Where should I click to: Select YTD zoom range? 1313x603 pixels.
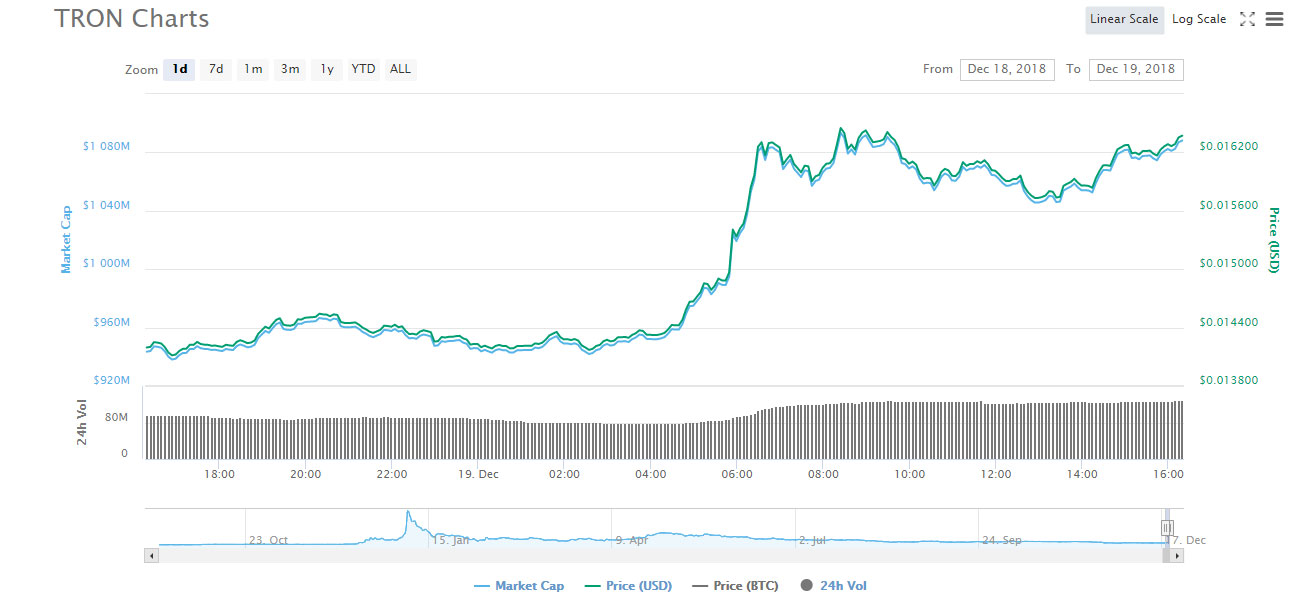coord(363,69)
